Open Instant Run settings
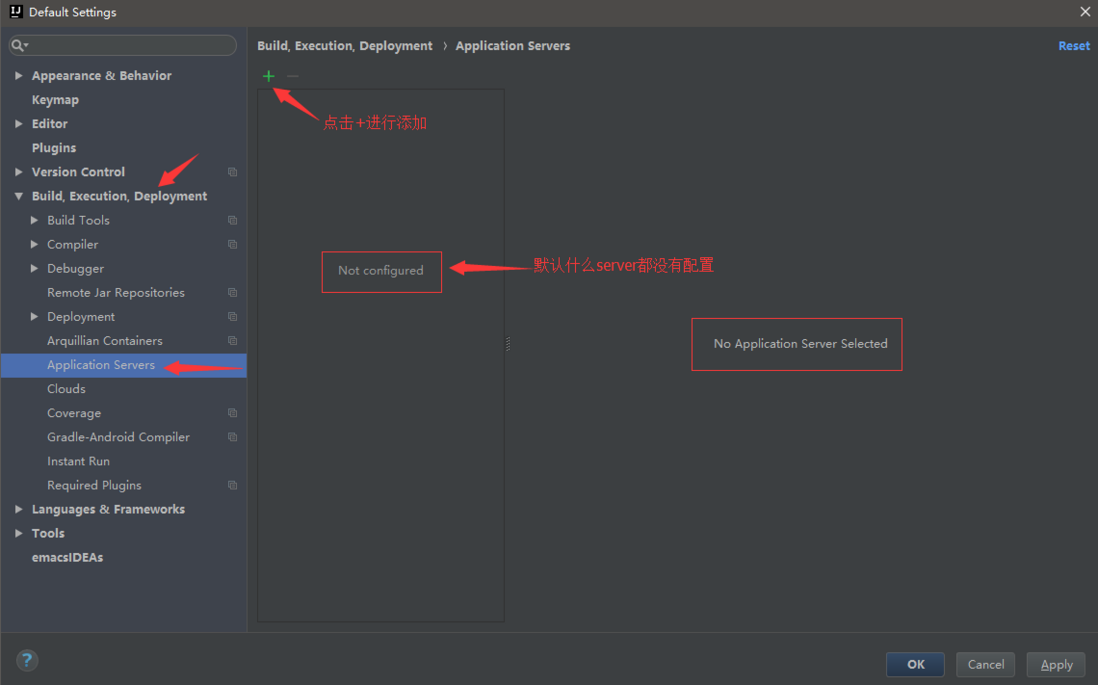Image resolution: width=1098 pixels, height=685 pixels. click(x=78, y=462)
